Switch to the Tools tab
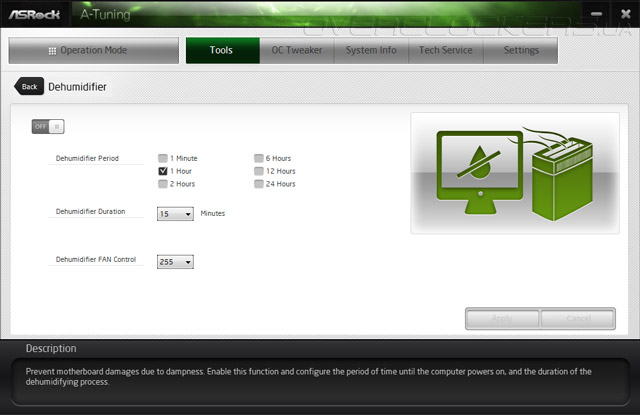Image resolution: width=640 pixels, height=415 pixels. (x=222, y=51)
